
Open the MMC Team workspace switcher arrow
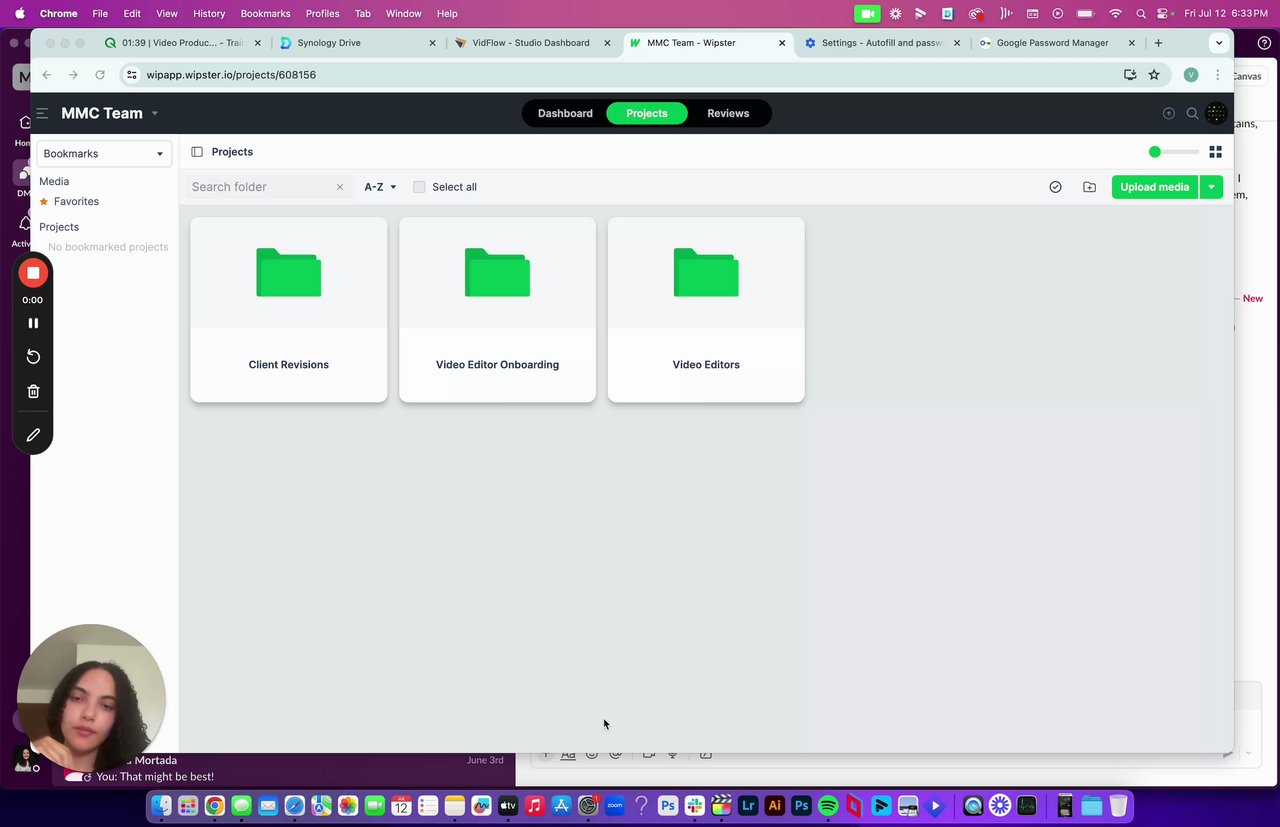(155, 114)
